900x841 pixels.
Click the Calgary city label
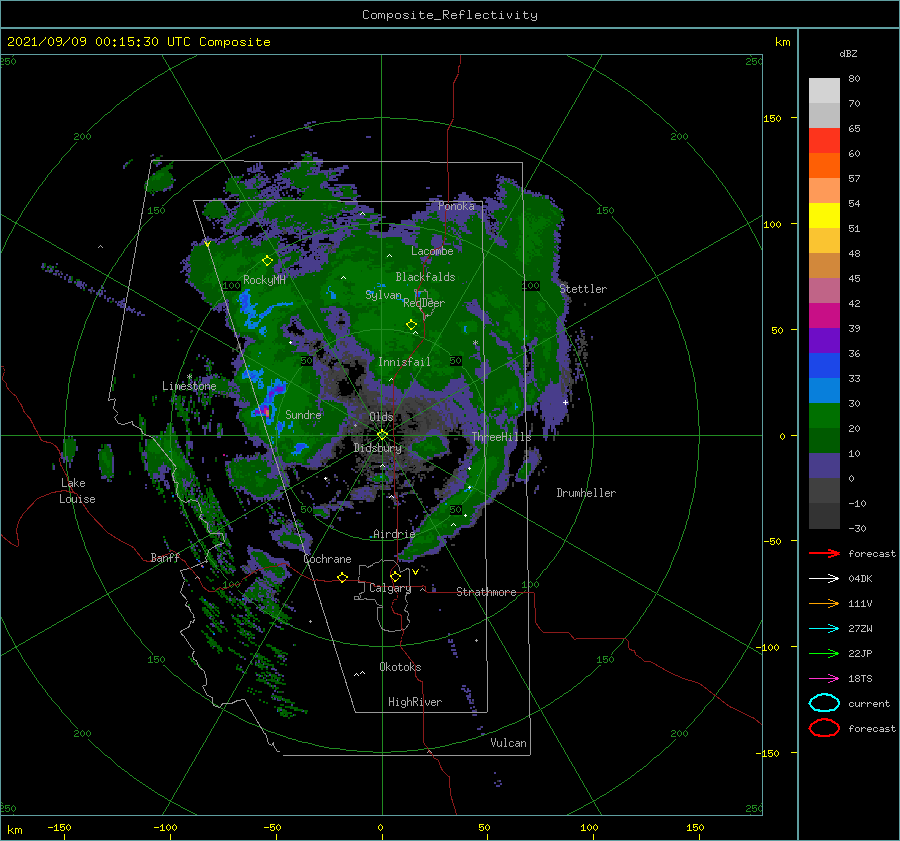(x=390, y=588)
